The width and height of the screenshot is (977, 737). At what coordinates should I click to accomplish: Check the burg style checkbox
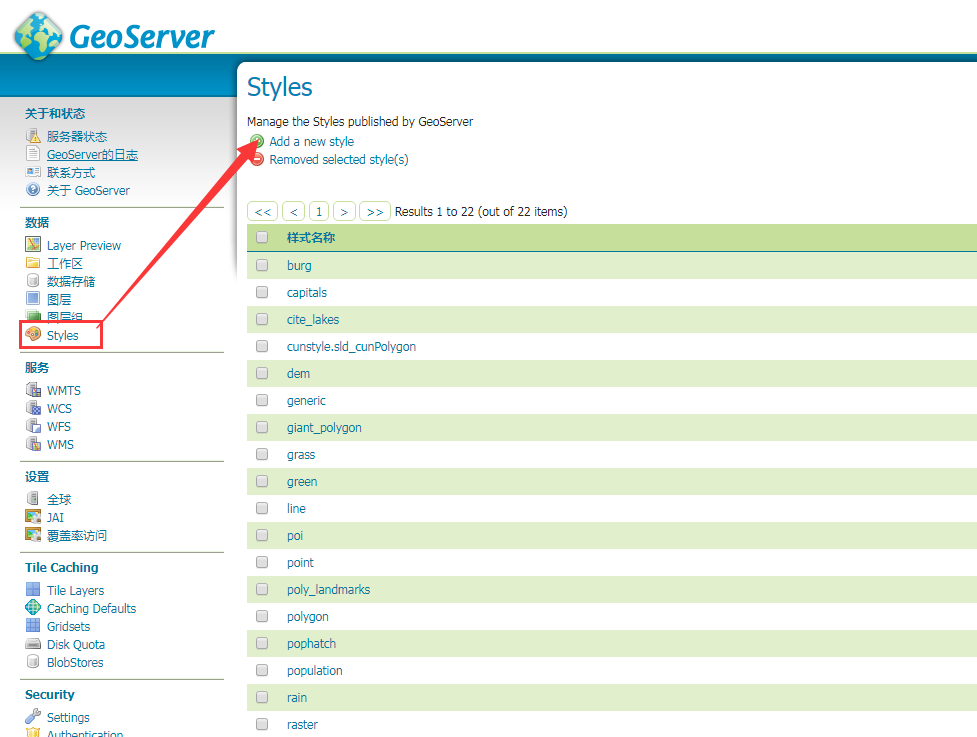coord(262,265)
